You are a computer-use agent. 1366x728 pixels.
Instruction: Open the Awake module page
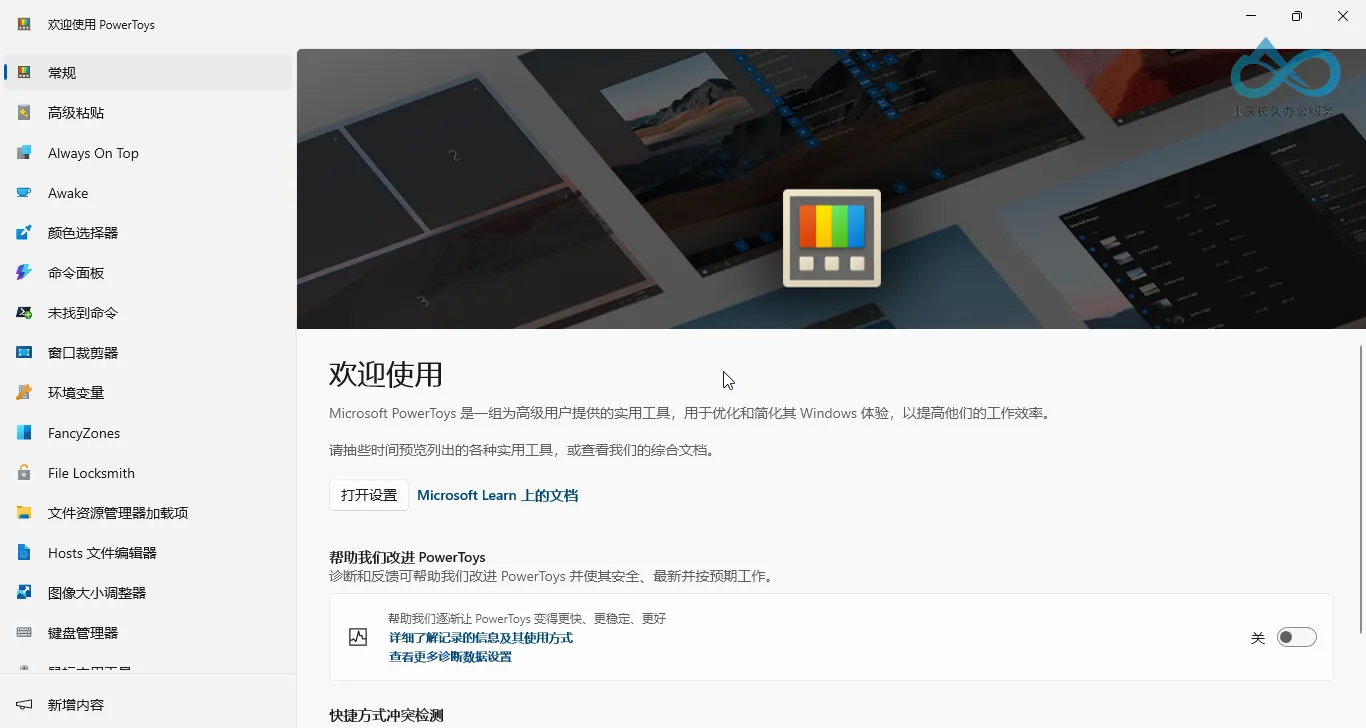148,193
